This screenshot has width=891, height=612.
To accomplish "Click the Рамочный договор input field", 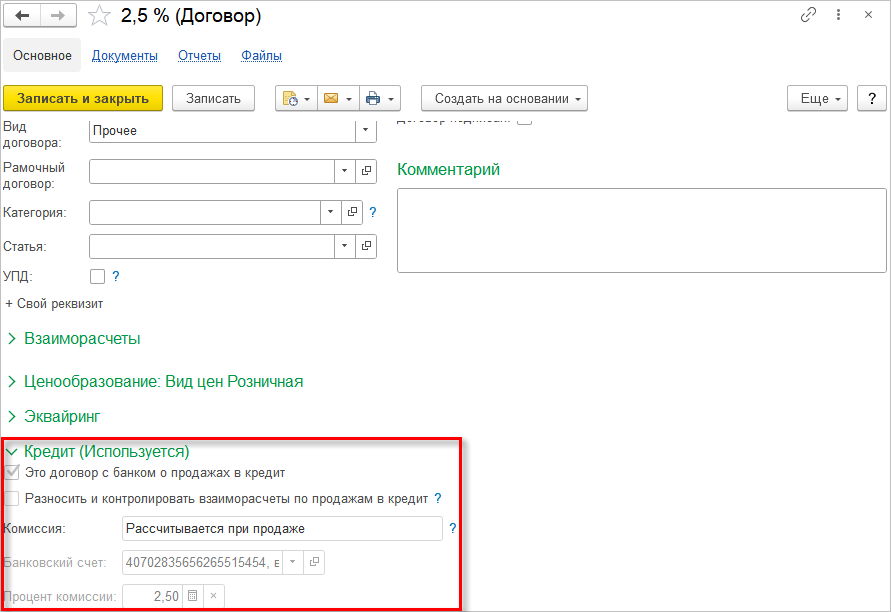I will (211, 171).
